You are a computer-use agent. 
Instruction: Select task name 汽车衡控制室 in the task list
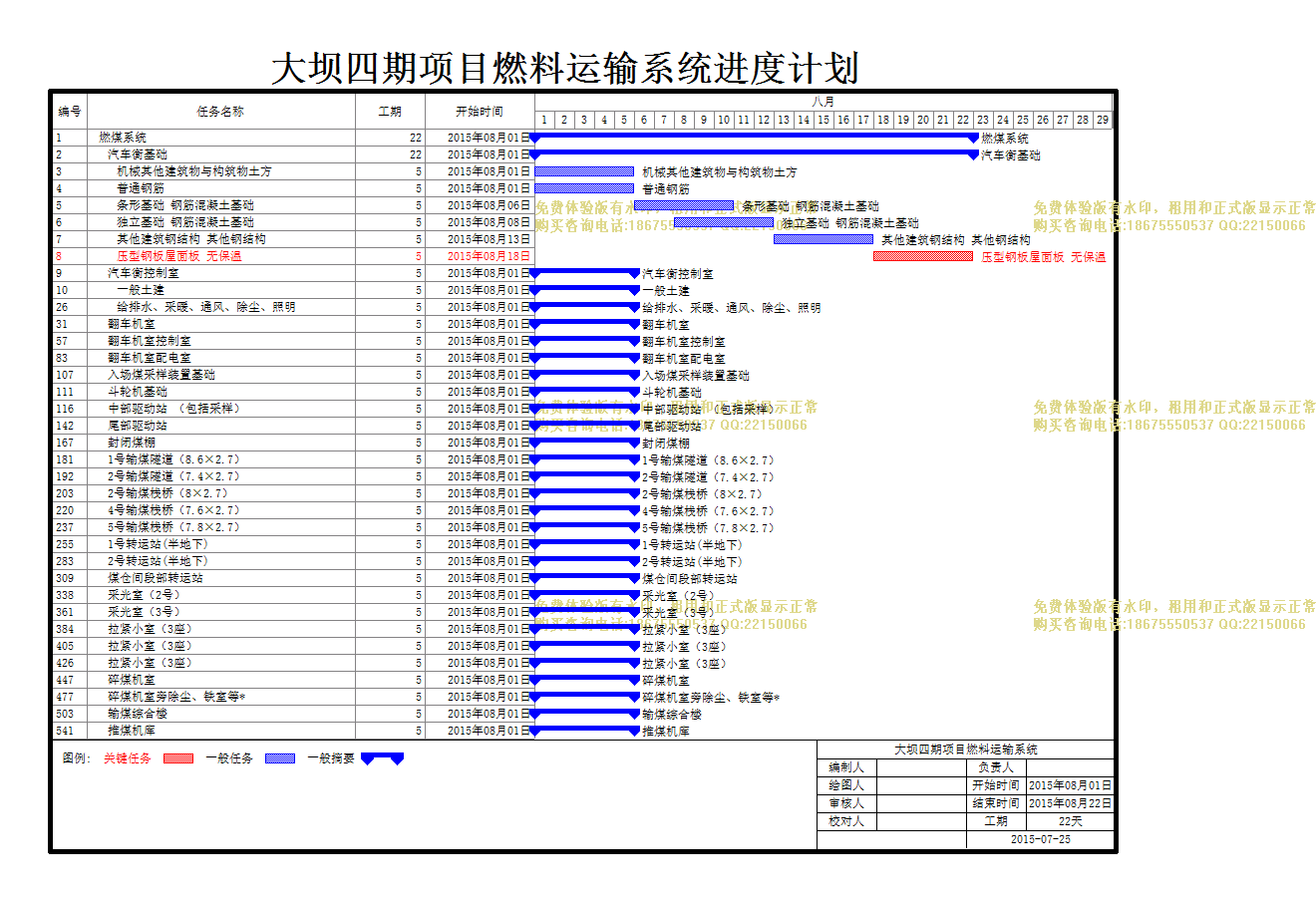tap(144, 273)
